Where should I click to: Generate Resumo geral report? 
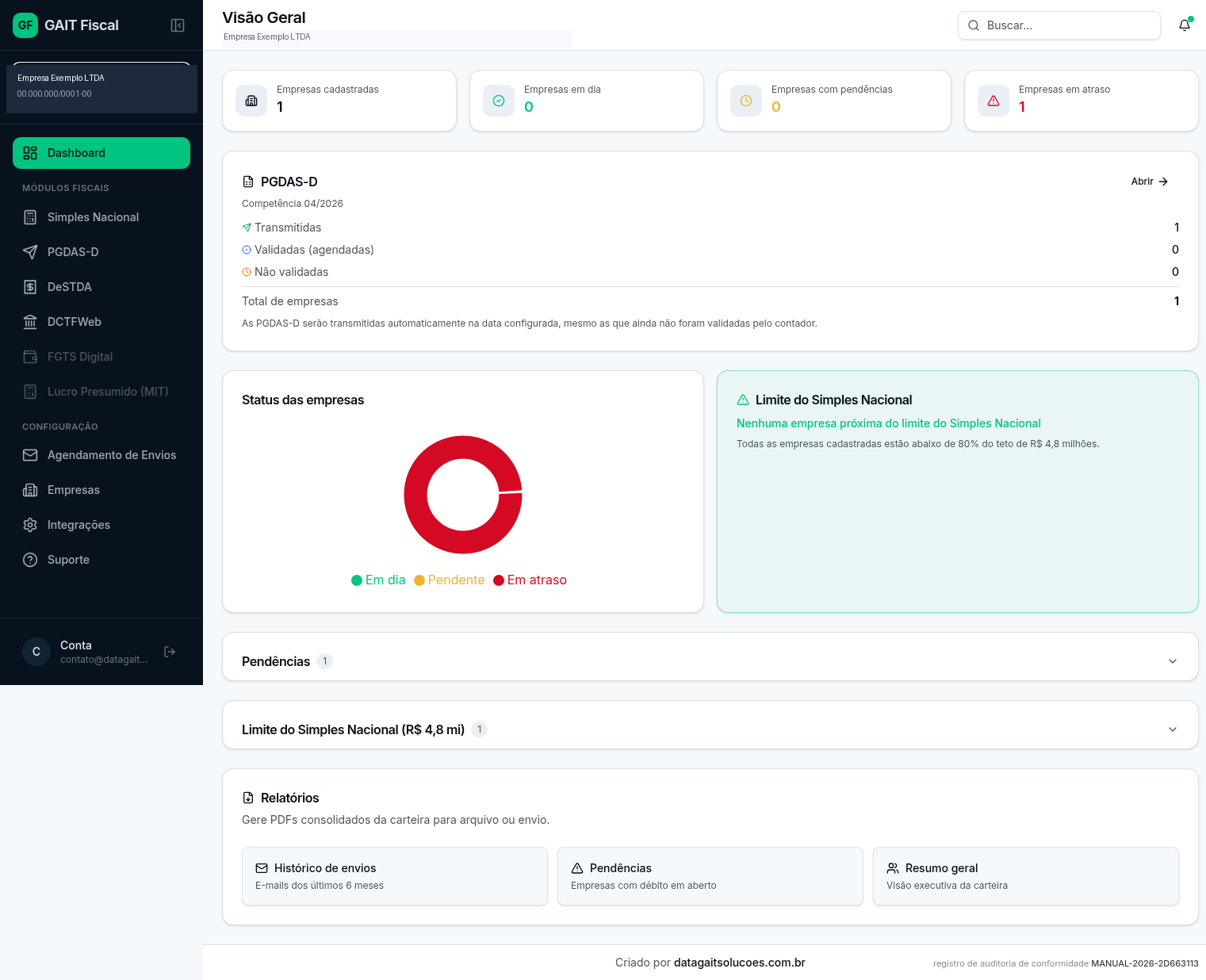(1026, 876)
